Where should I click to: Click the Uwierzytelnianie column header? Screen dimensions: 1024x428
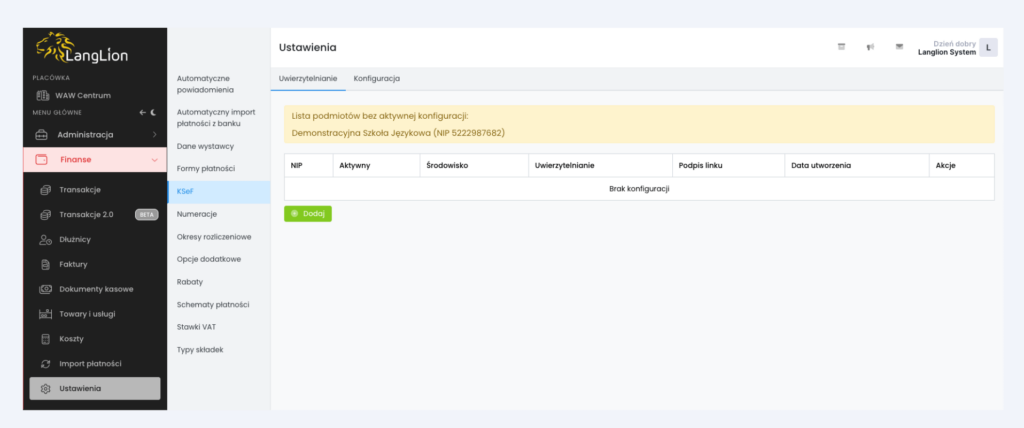(600, 166)
